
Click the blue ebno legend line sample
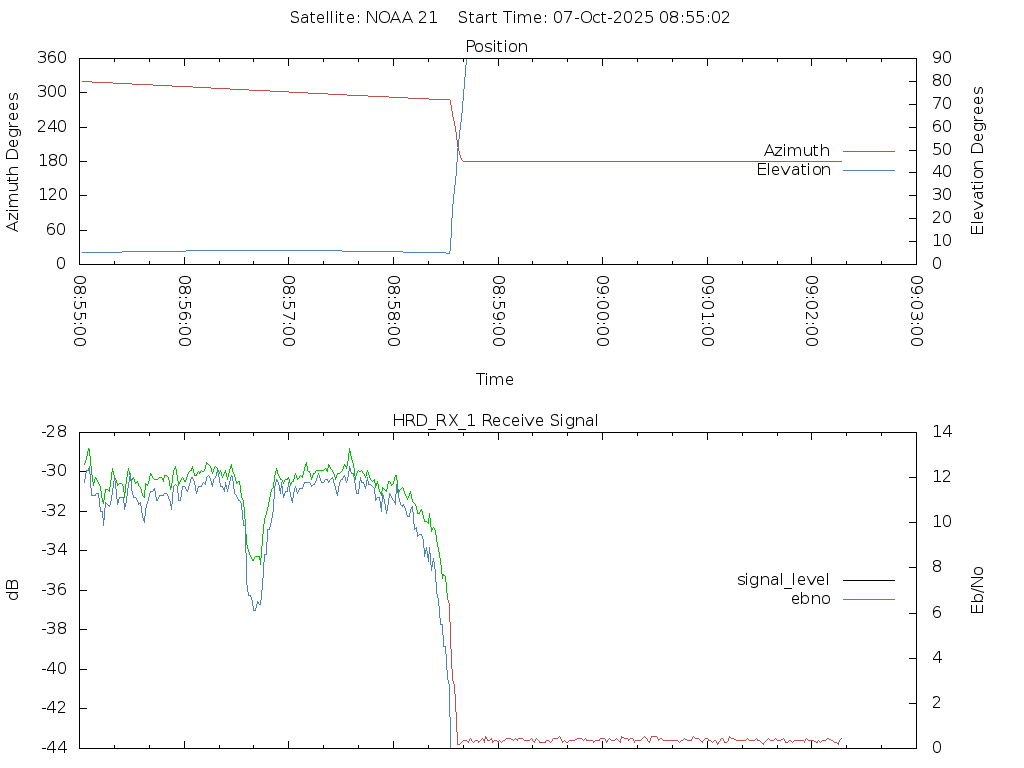pyautogui.click(x=868, y=599)
